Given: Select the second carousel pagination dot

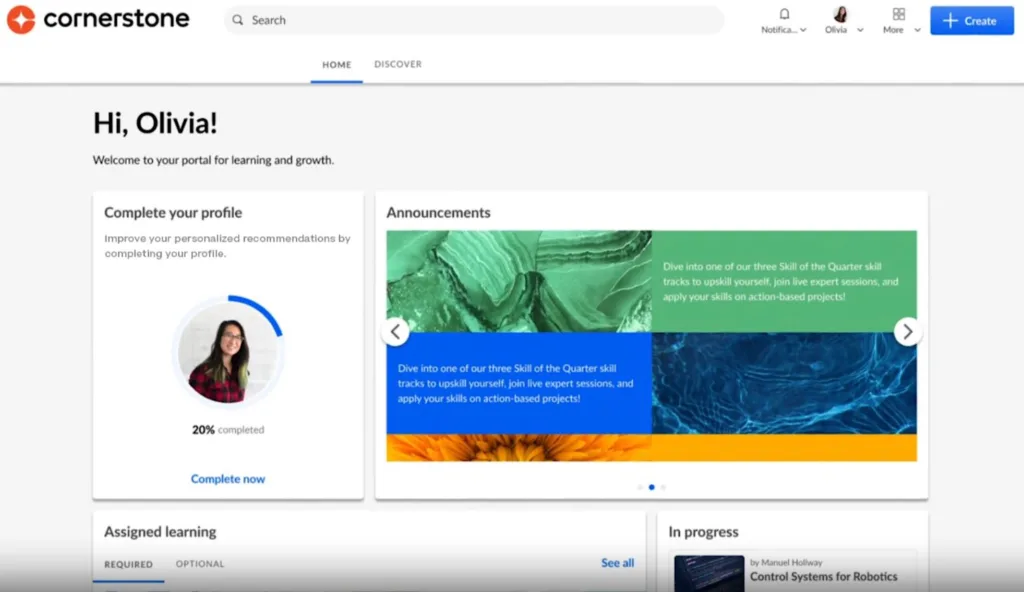Looking at the screenshot, I should click(652, 487).
